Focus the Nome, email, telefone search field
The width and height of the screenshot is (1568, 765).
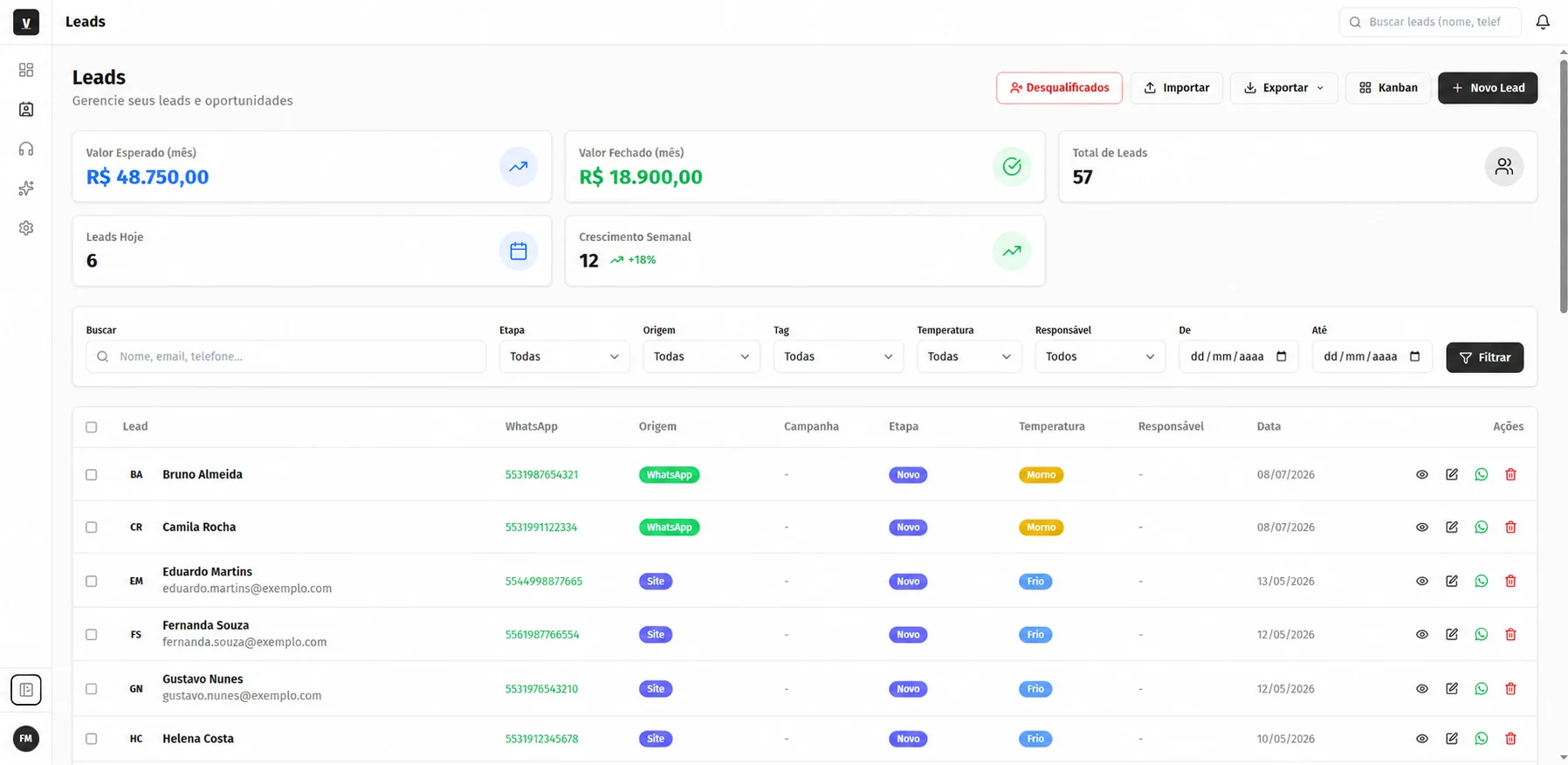point(285,356)
